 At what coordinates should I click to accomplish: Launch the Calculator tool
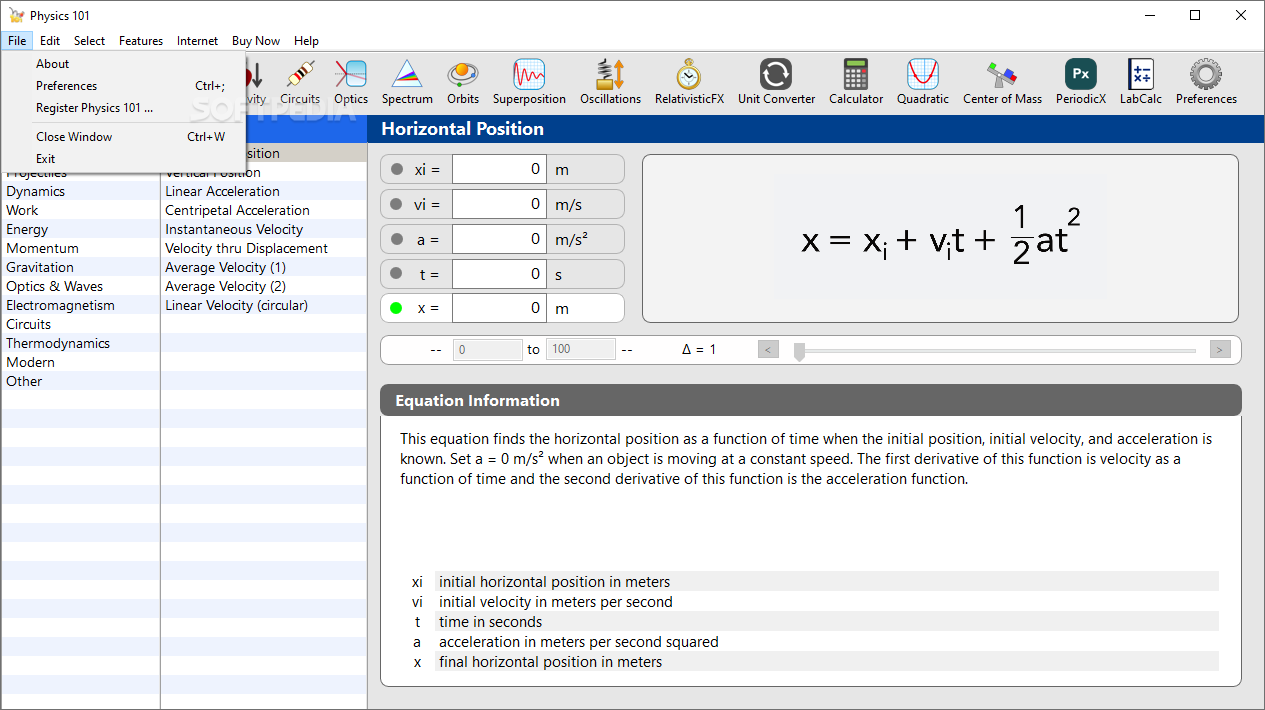[856, 82]
